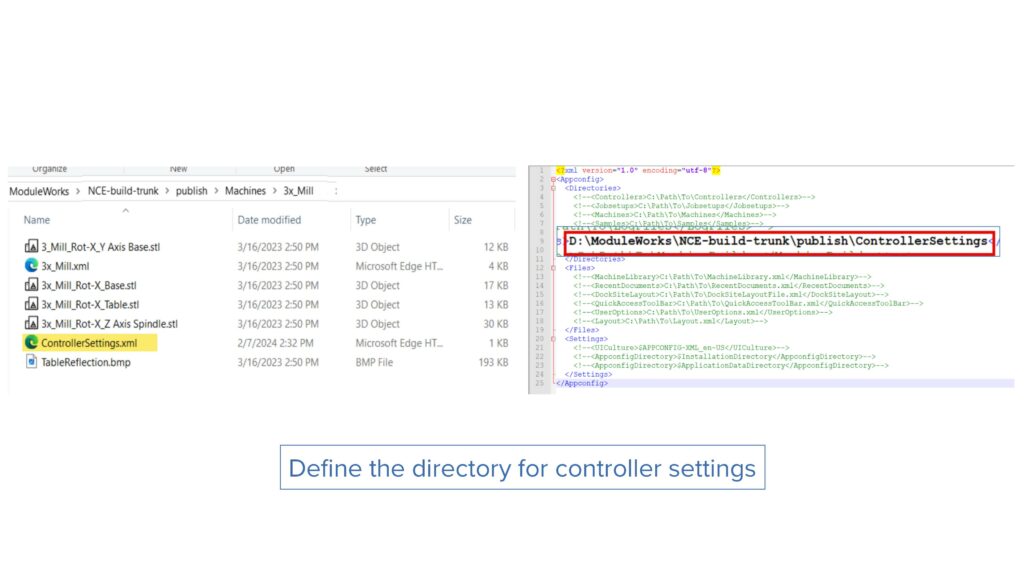
Task: Select the 3_Mill_Rot-X_Y Axis Base.stl file icon
Action: (x=31, y=247)
